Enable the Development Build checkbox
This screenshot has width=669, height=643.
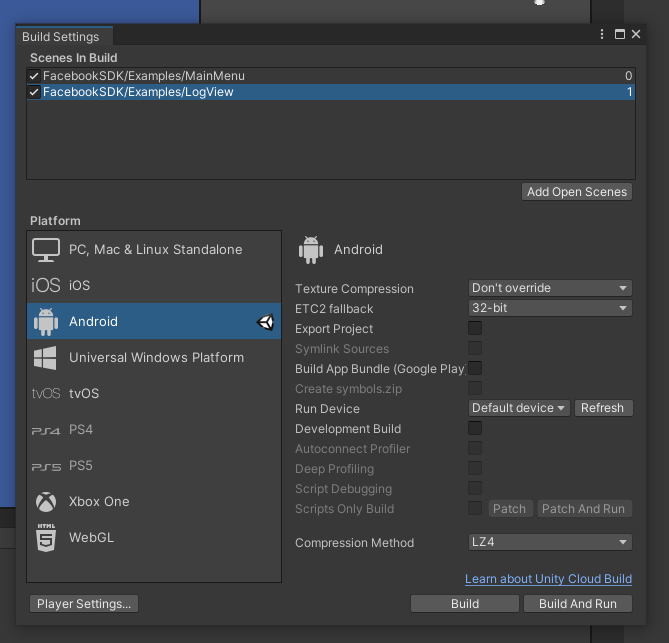coord(475,428)
